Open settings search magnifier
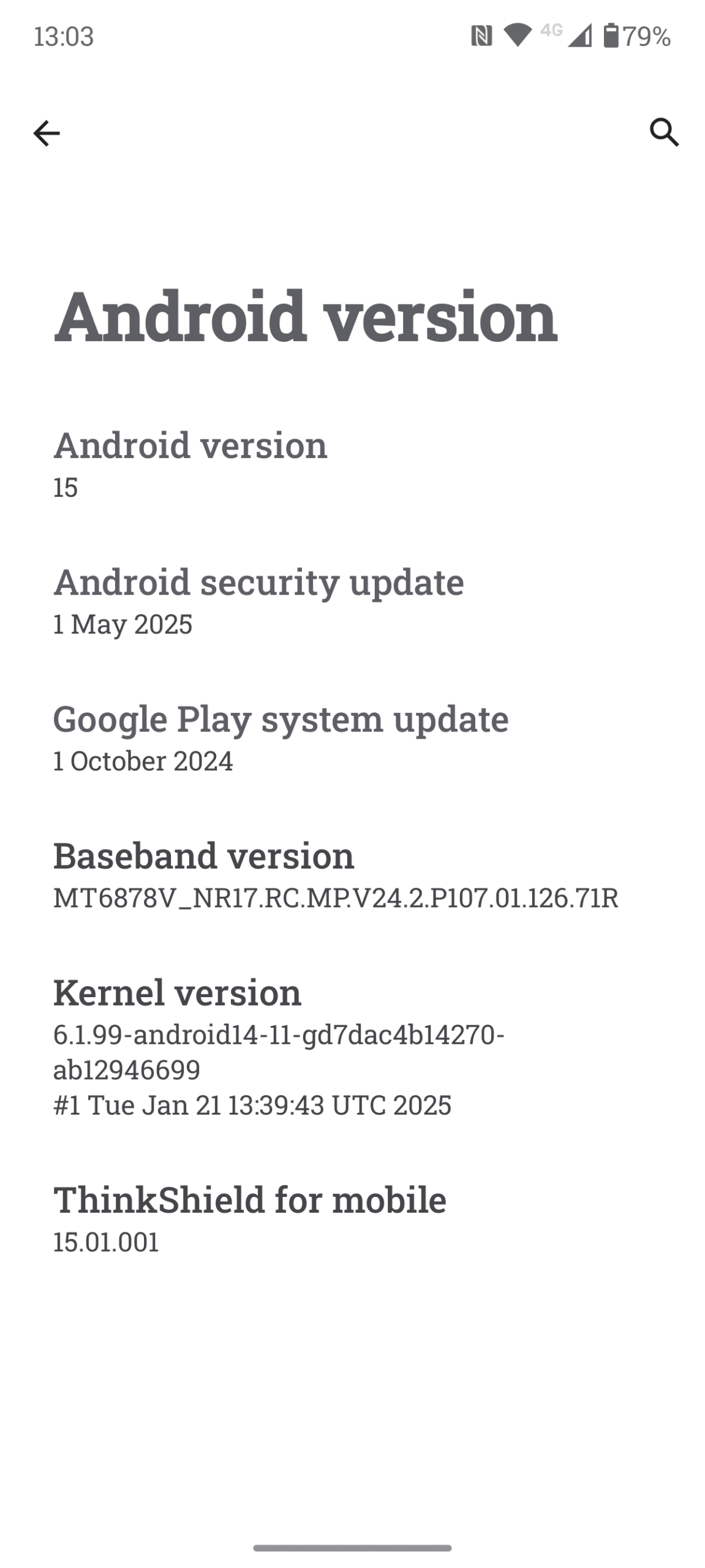 tap(664, 132)
